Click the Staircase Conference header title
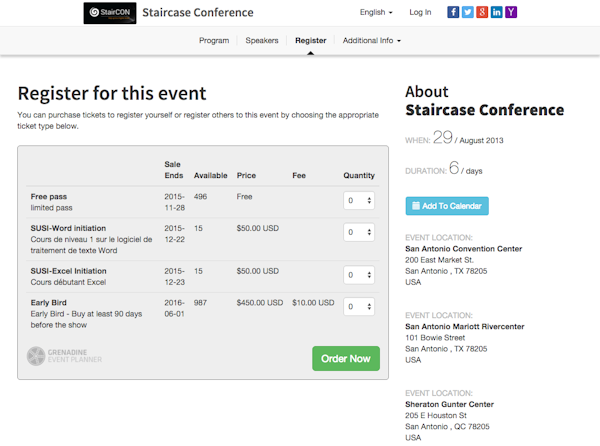600x446 pixels. click(x=198, y=13)
